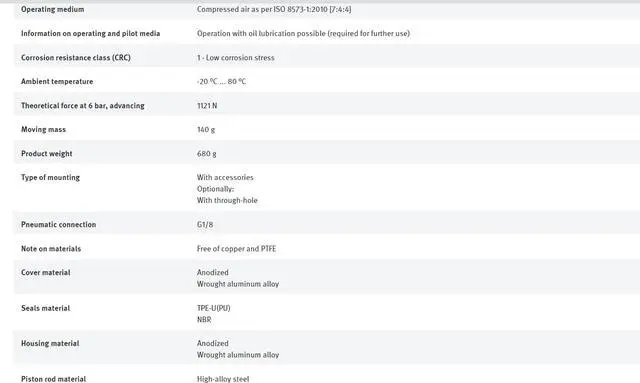
Task: Select the oil lubrication operation text
Action: (x=303, y=33)
